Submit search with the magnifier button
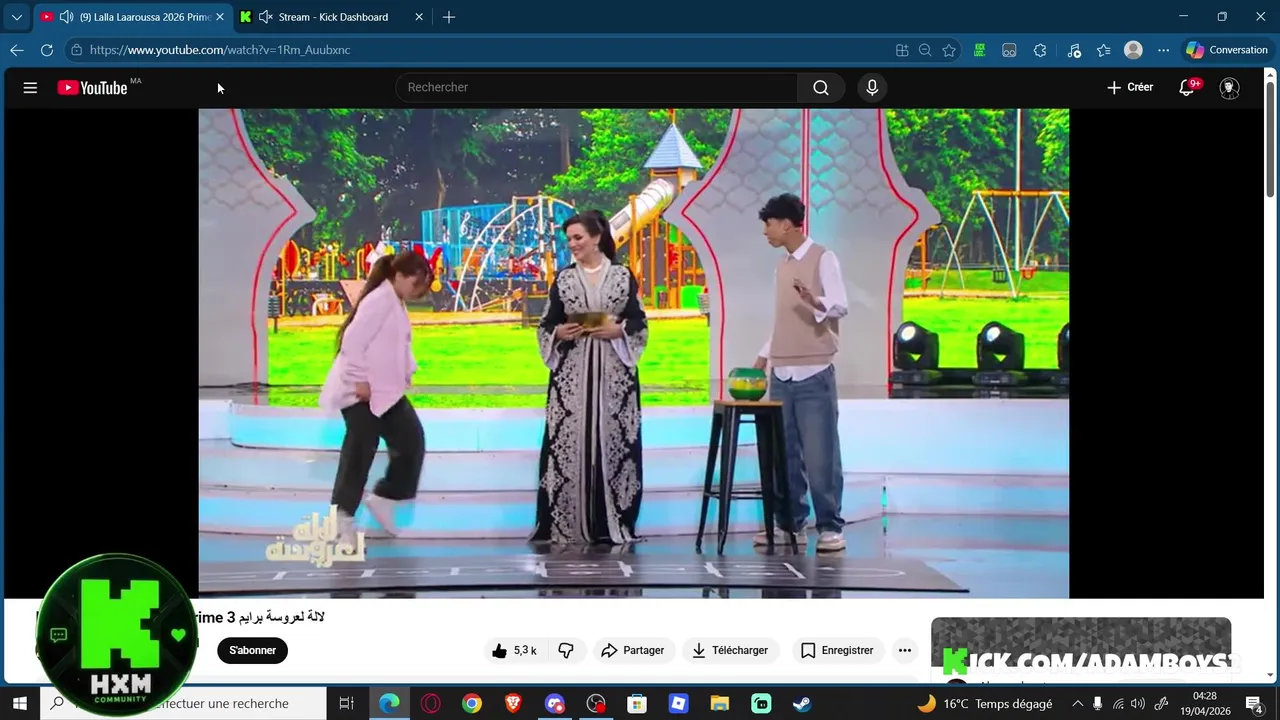 coord(821,87)
